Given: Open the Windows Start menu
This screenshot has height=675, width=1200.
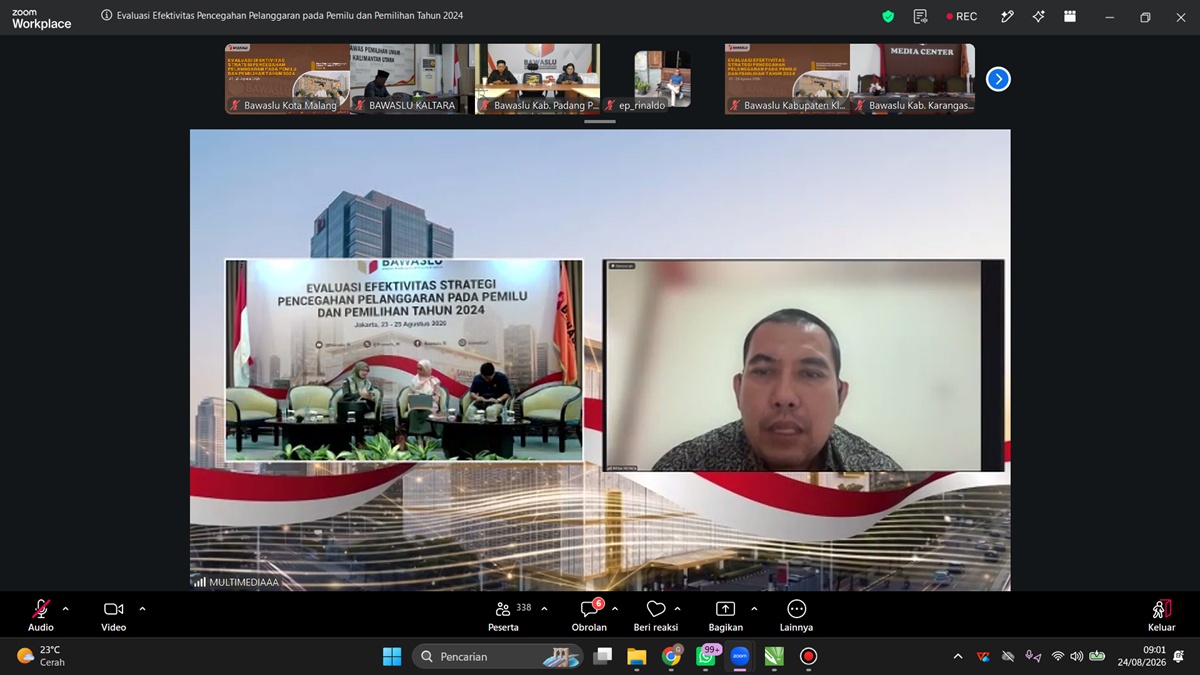Looking at the screenshot, I should click(x=392, y=656).
